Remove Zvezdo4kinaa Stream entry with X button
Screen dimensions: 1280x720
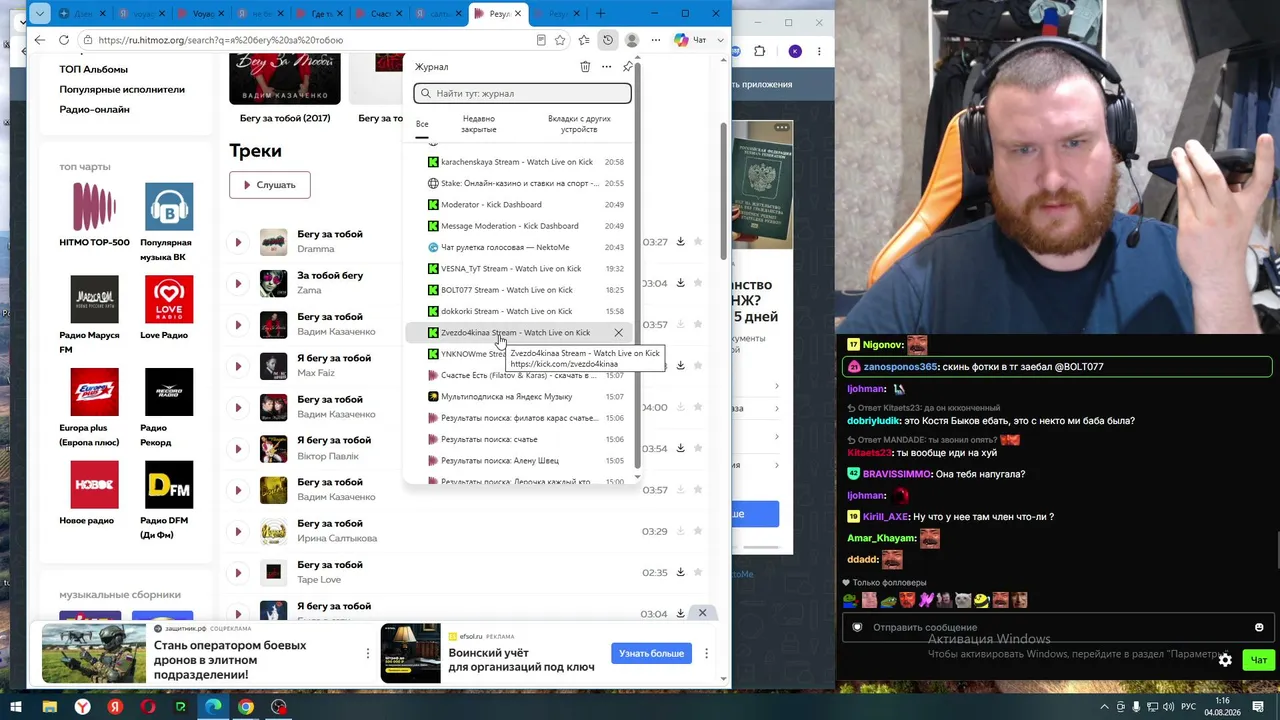point(618,333)
